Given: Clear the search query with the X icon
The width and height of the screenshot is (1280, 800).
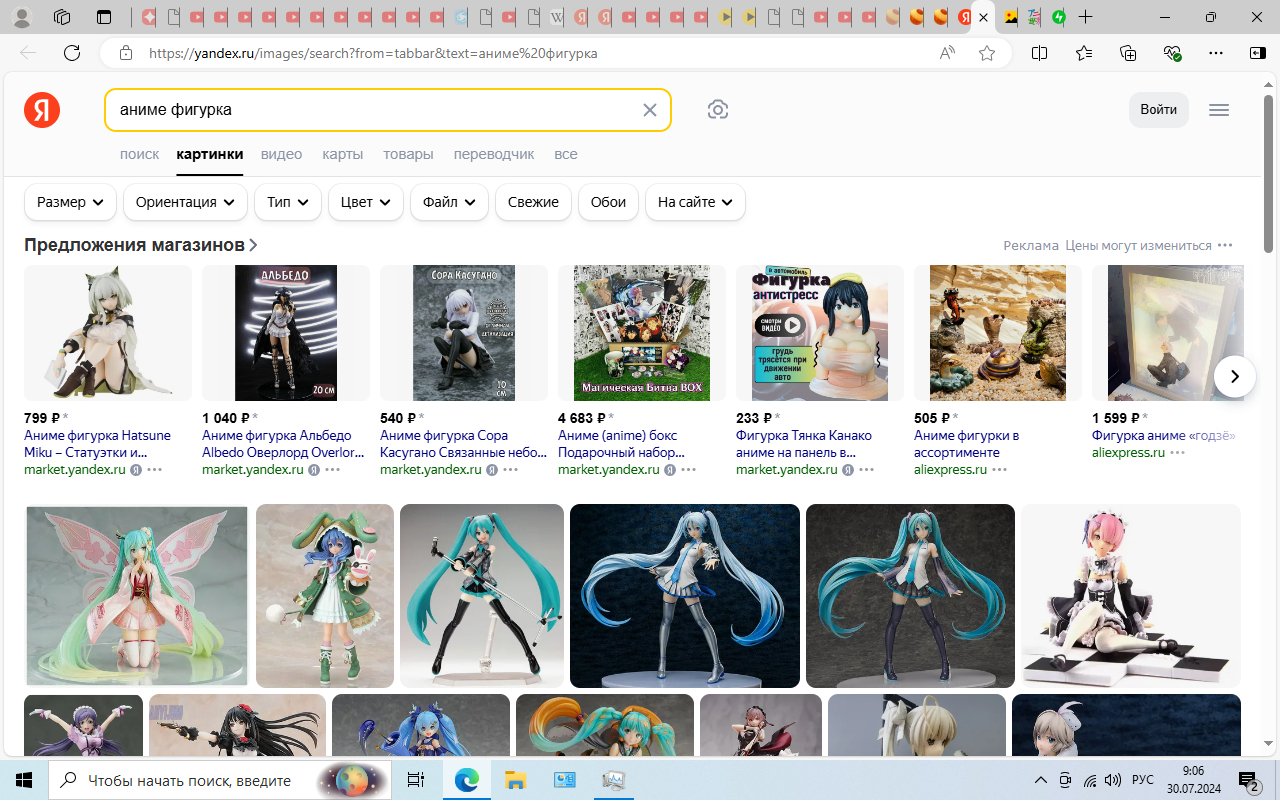Looking at the screenshot, I should coord(650,110).
